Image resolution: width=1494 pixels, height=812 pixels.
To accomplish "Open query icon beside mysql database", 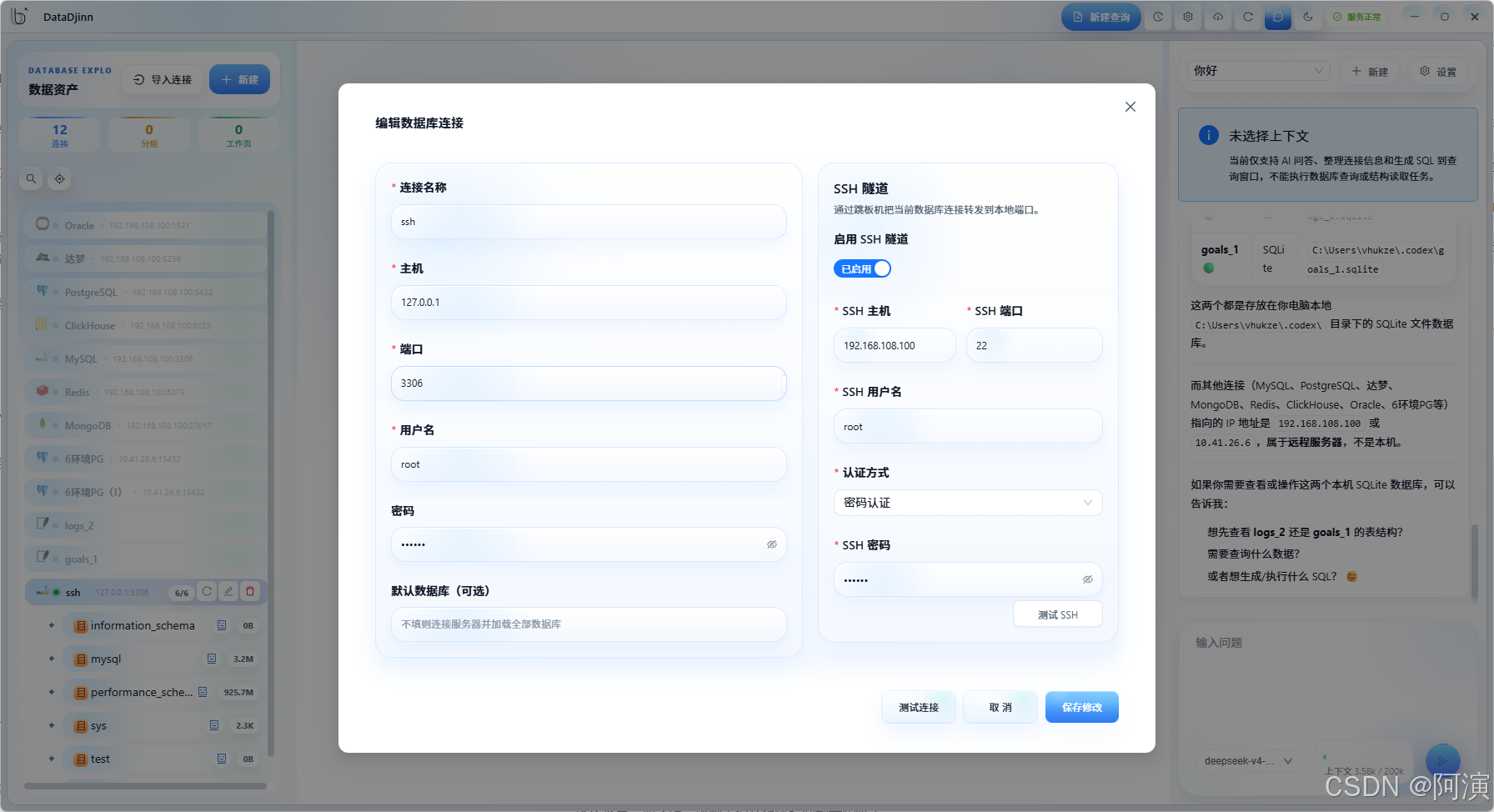I will [x=212, y=659].
